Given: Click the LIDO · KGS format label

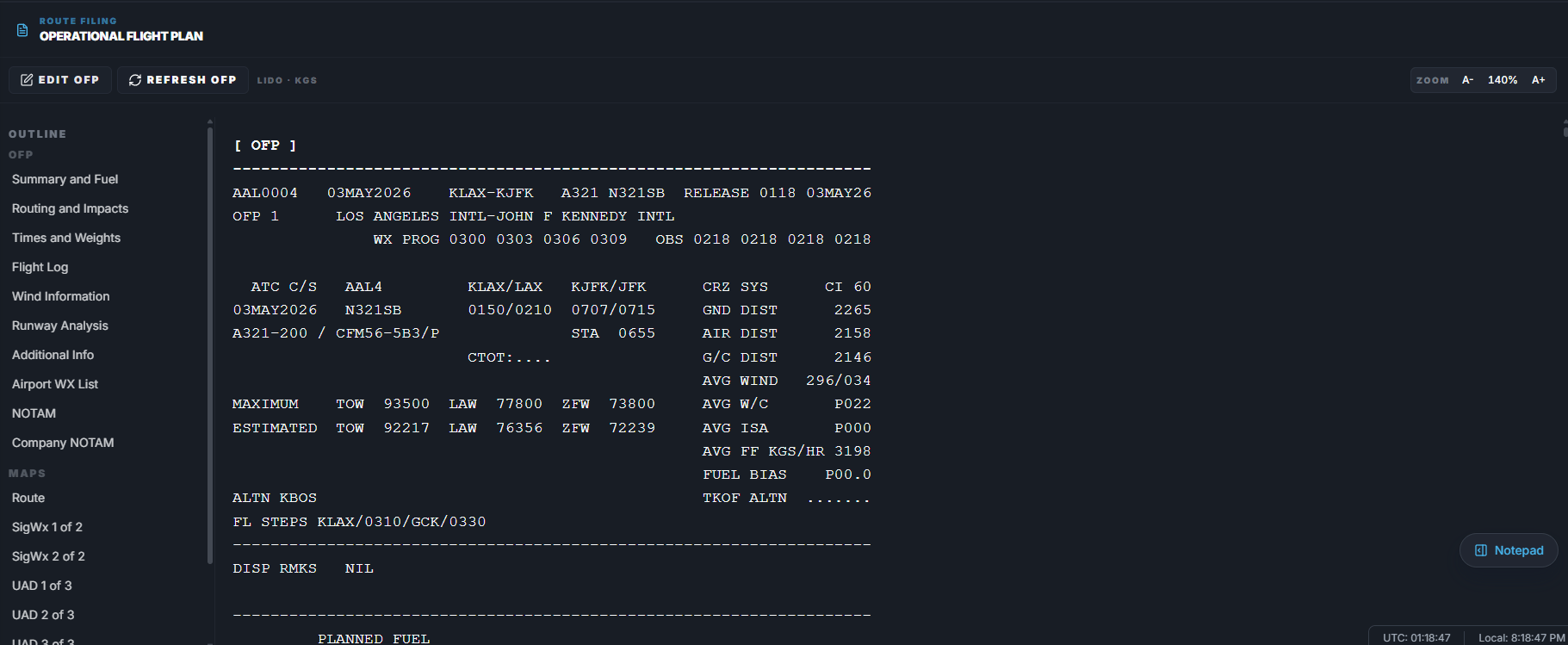Looking at the screenshot, I should coord(287,80).
